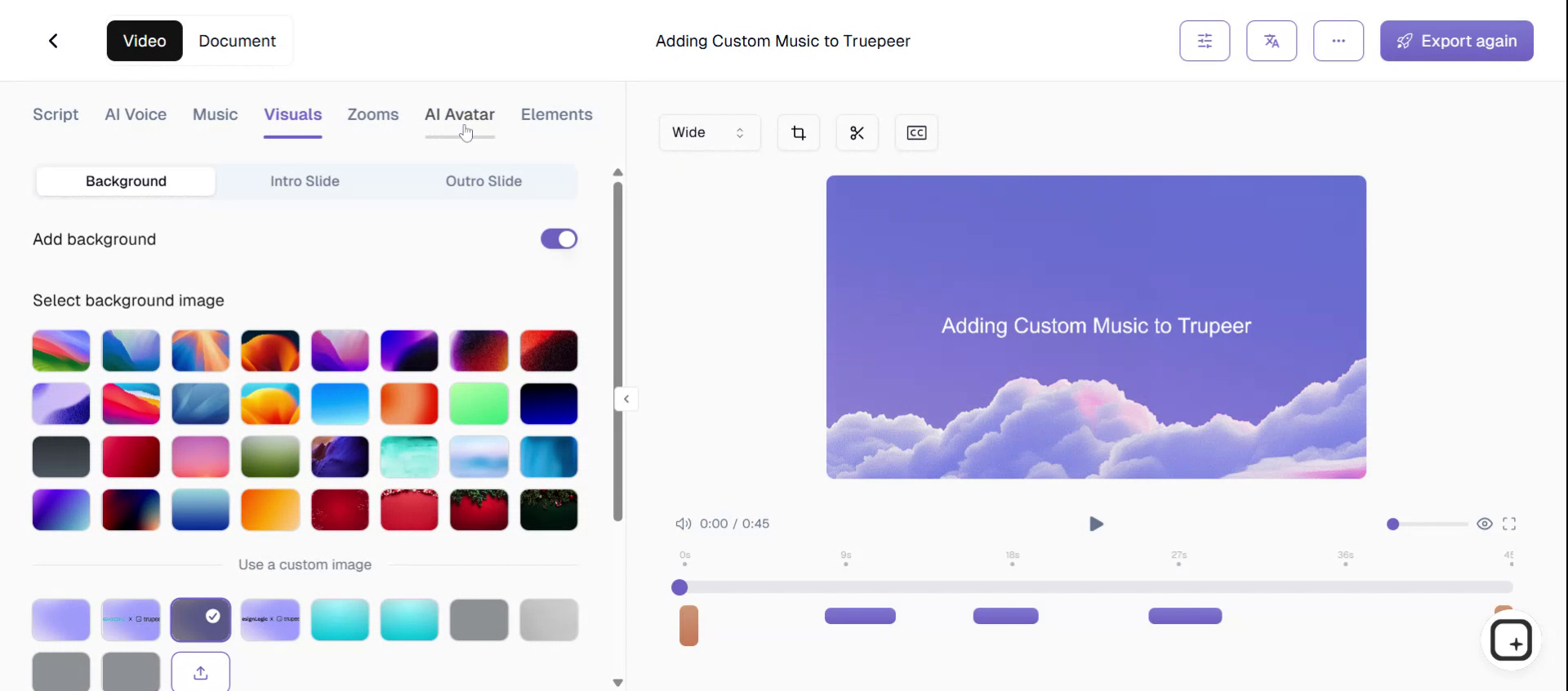Select the third purple timeline segment
The image size is (1568, 691).
1185,616
